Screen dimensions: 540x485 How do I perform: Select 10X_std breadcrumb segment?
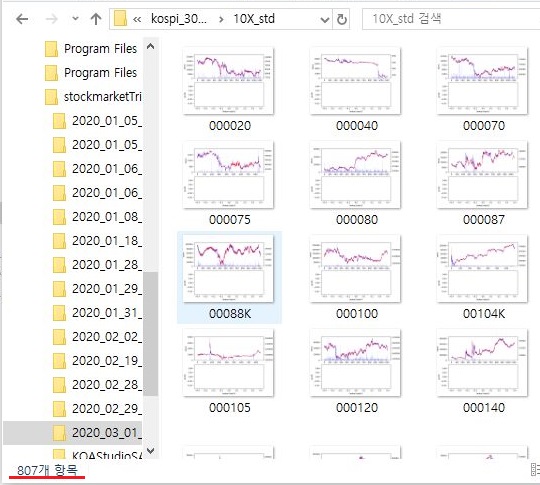point(254,19)
